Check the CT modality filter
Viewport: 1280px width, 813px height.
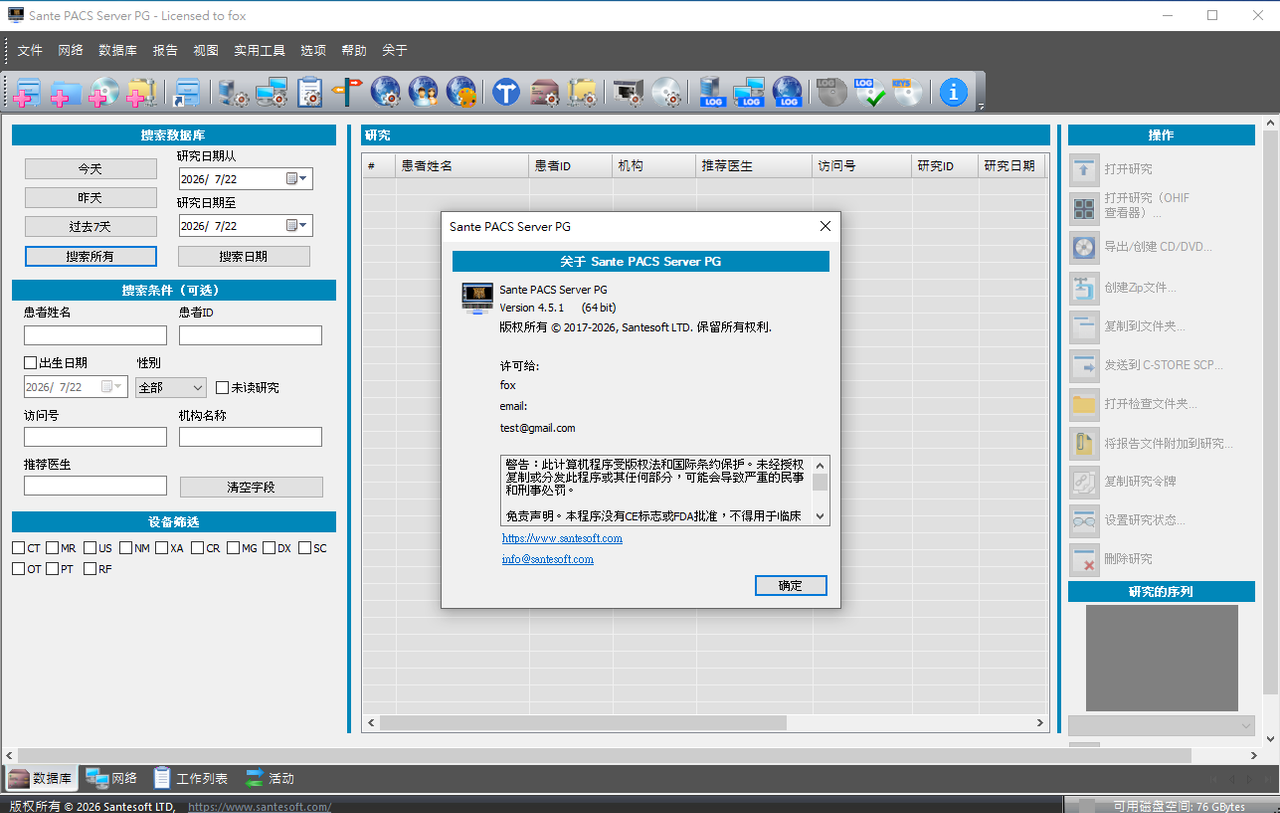coord(18,548)
